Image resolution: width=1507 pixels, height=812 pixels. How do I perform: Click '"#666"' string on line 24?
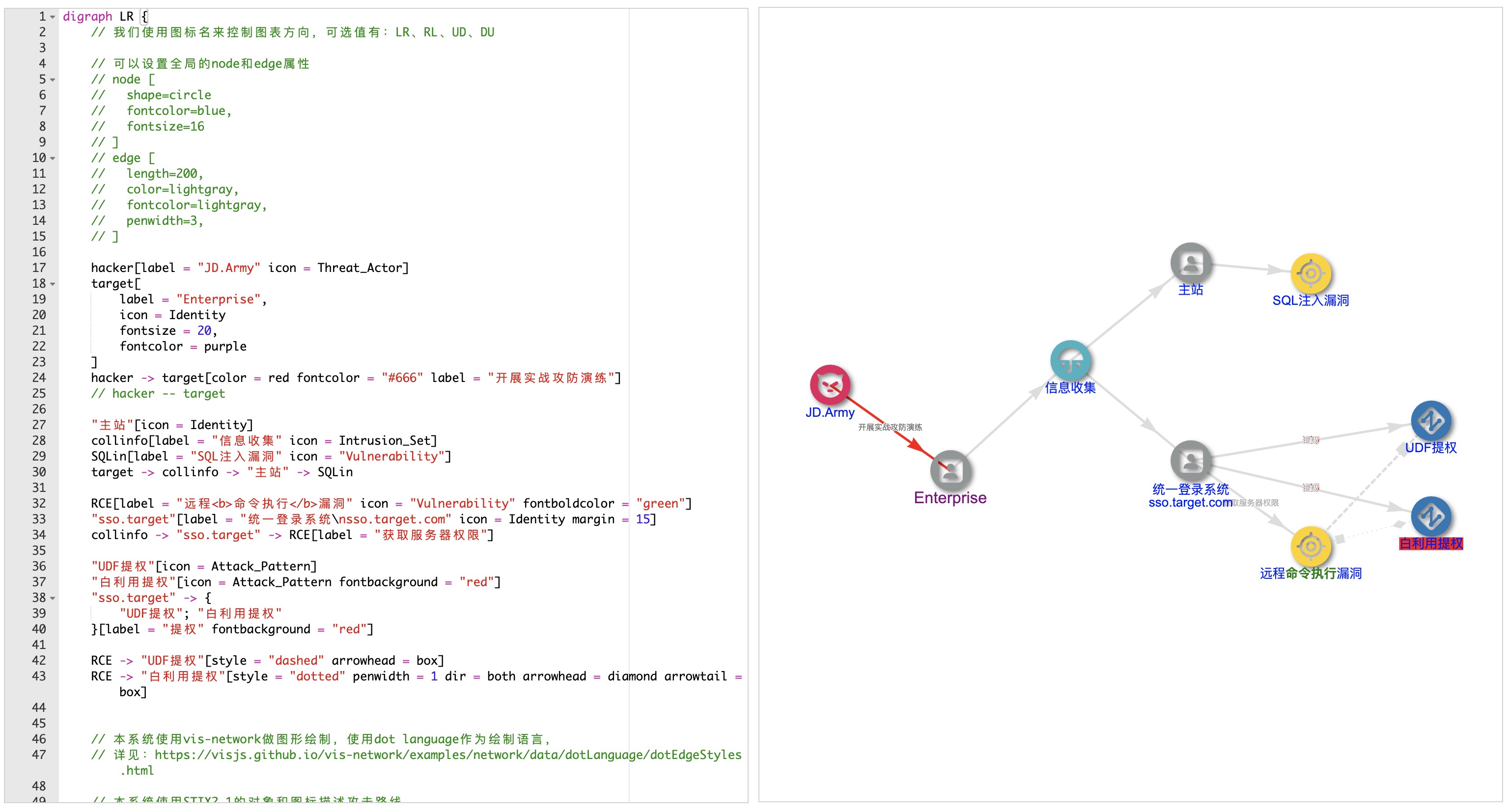pyautogui.click(x=402, y=378)
